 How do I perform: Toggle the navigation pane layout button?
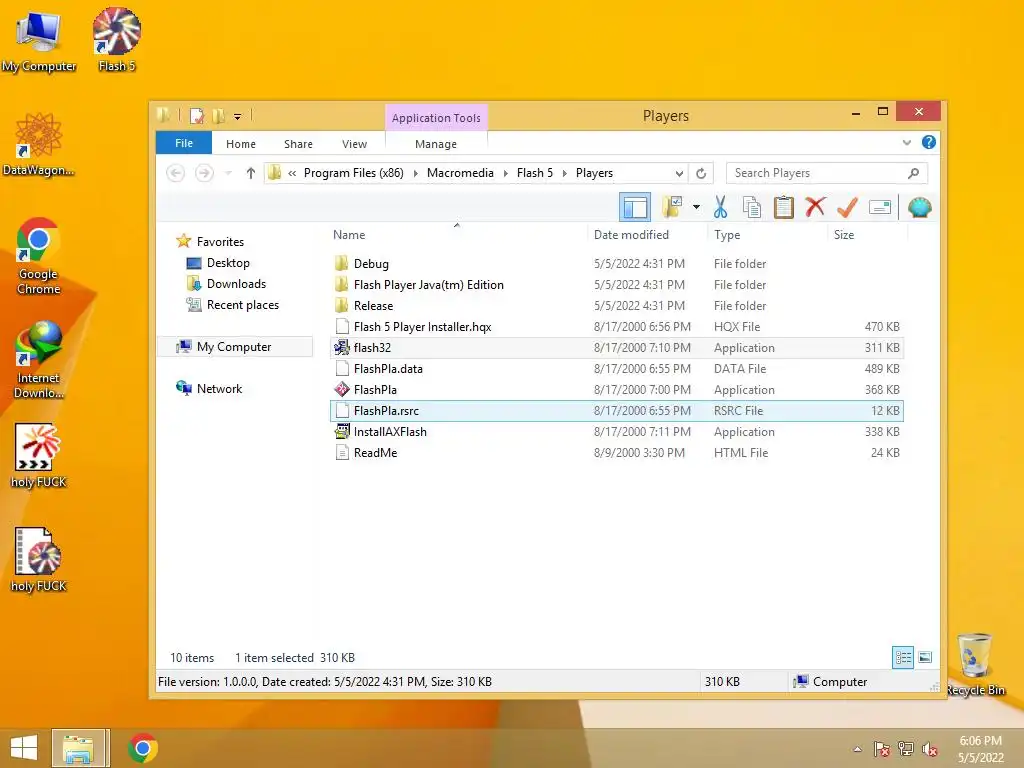[635, 208]
